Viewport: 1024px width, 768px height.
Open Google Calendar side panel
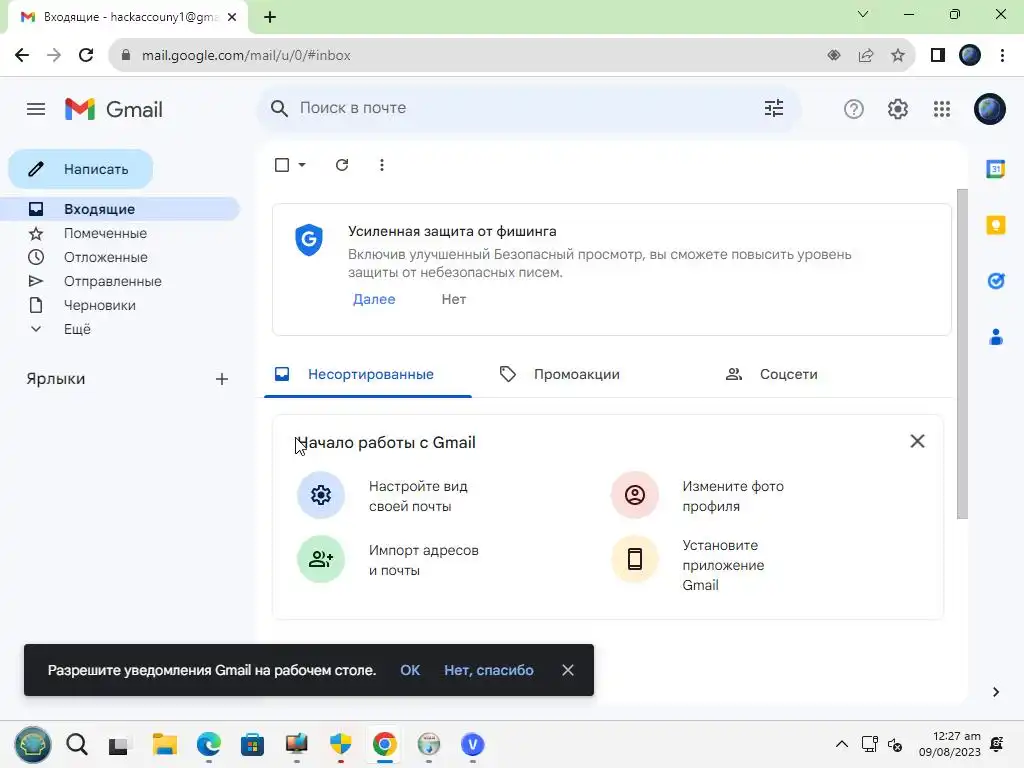pos(995,169)
